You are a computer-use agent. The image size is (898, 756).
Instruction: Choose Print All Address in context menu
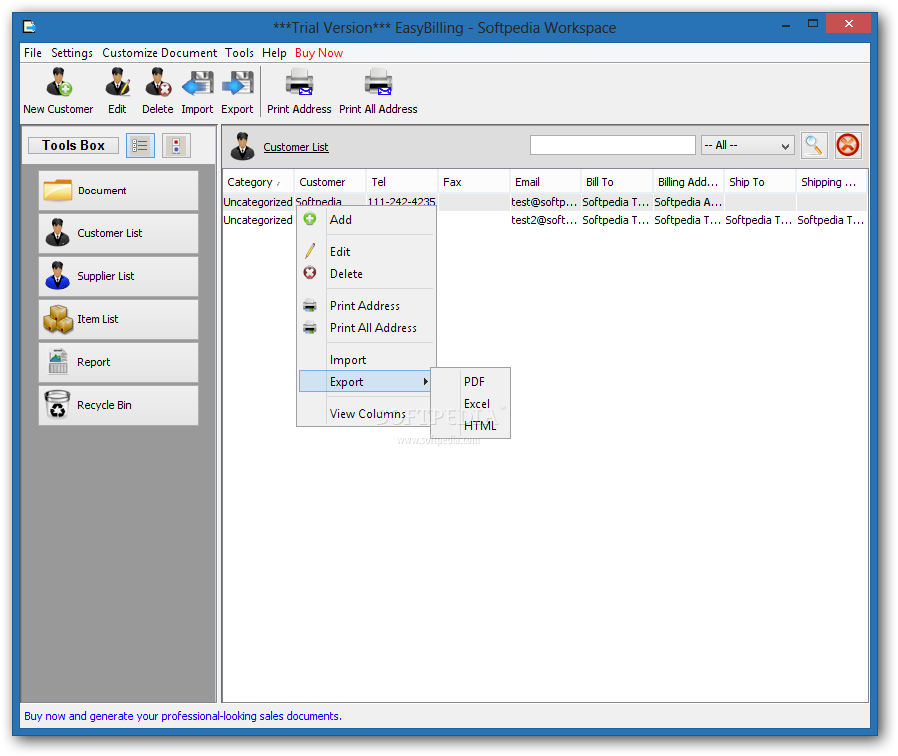367,328
